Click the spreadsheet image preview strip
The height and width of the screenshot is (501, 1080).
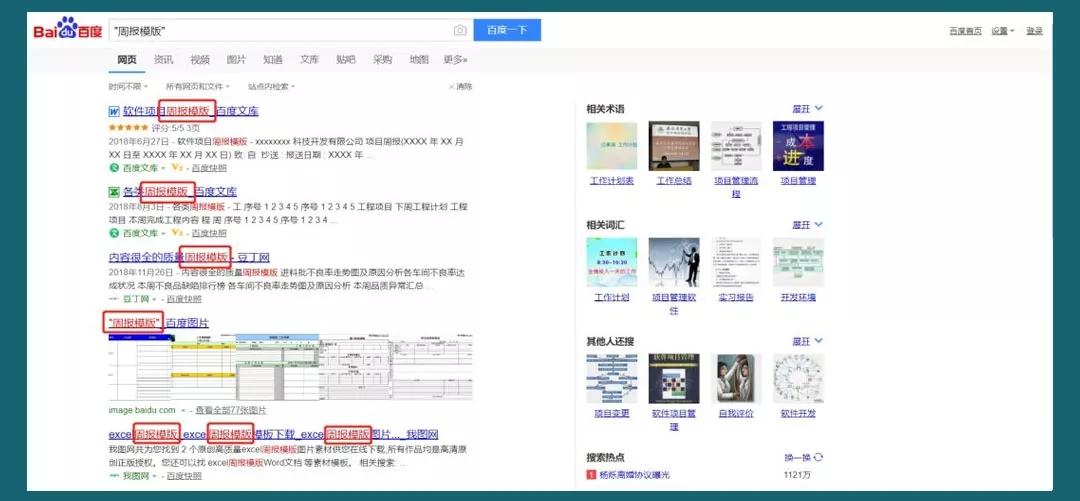291,367
